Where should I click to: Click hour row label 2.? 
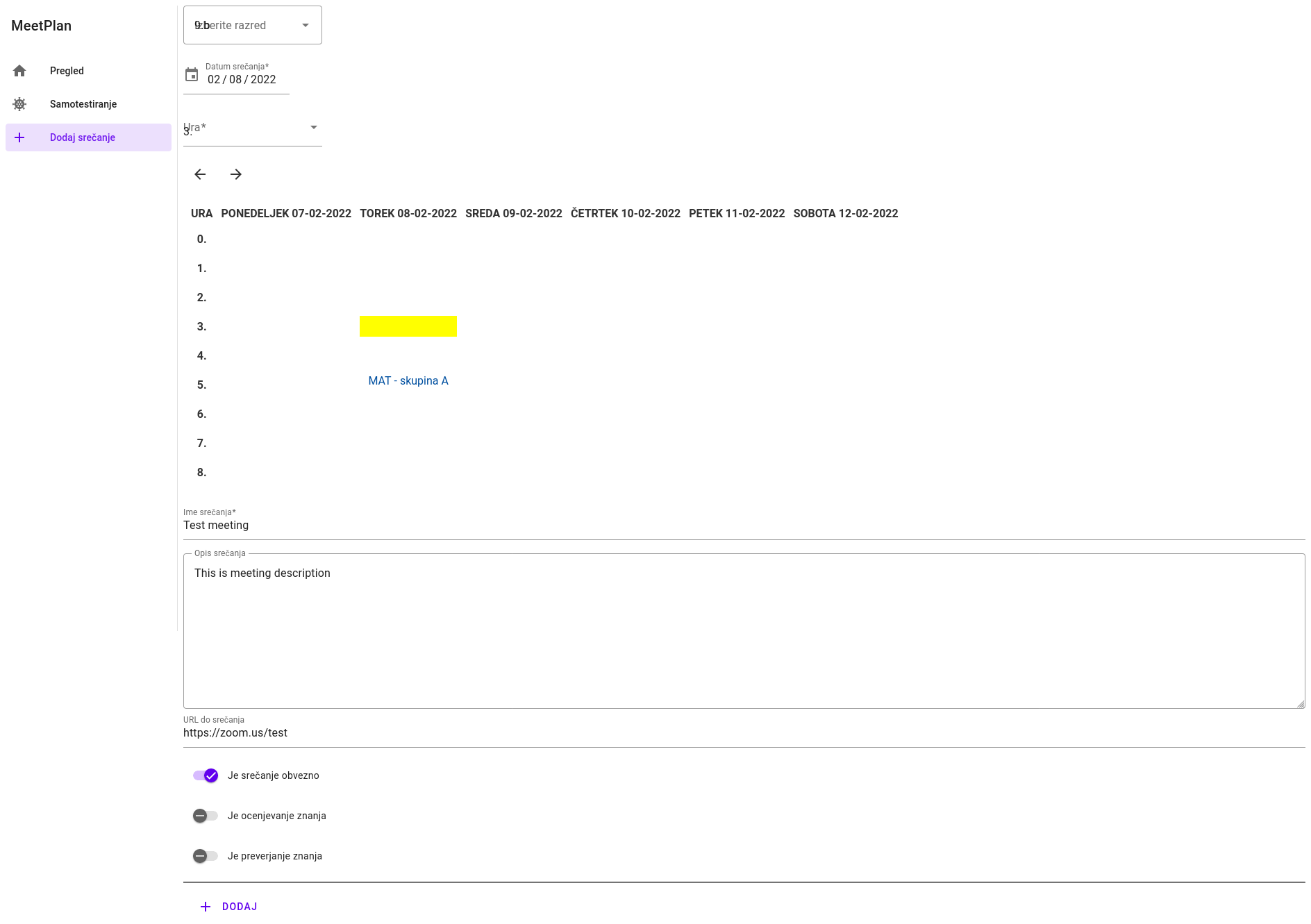202,298
